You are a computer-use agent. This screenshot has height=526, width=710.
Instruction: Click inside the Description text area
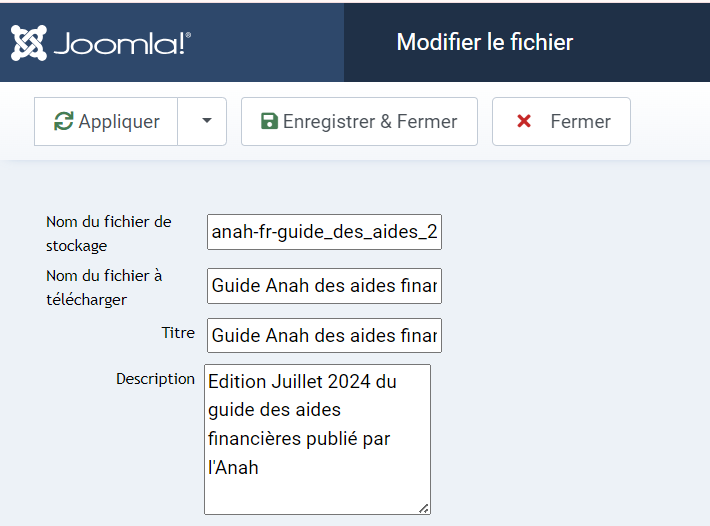[x=317, y=439]
